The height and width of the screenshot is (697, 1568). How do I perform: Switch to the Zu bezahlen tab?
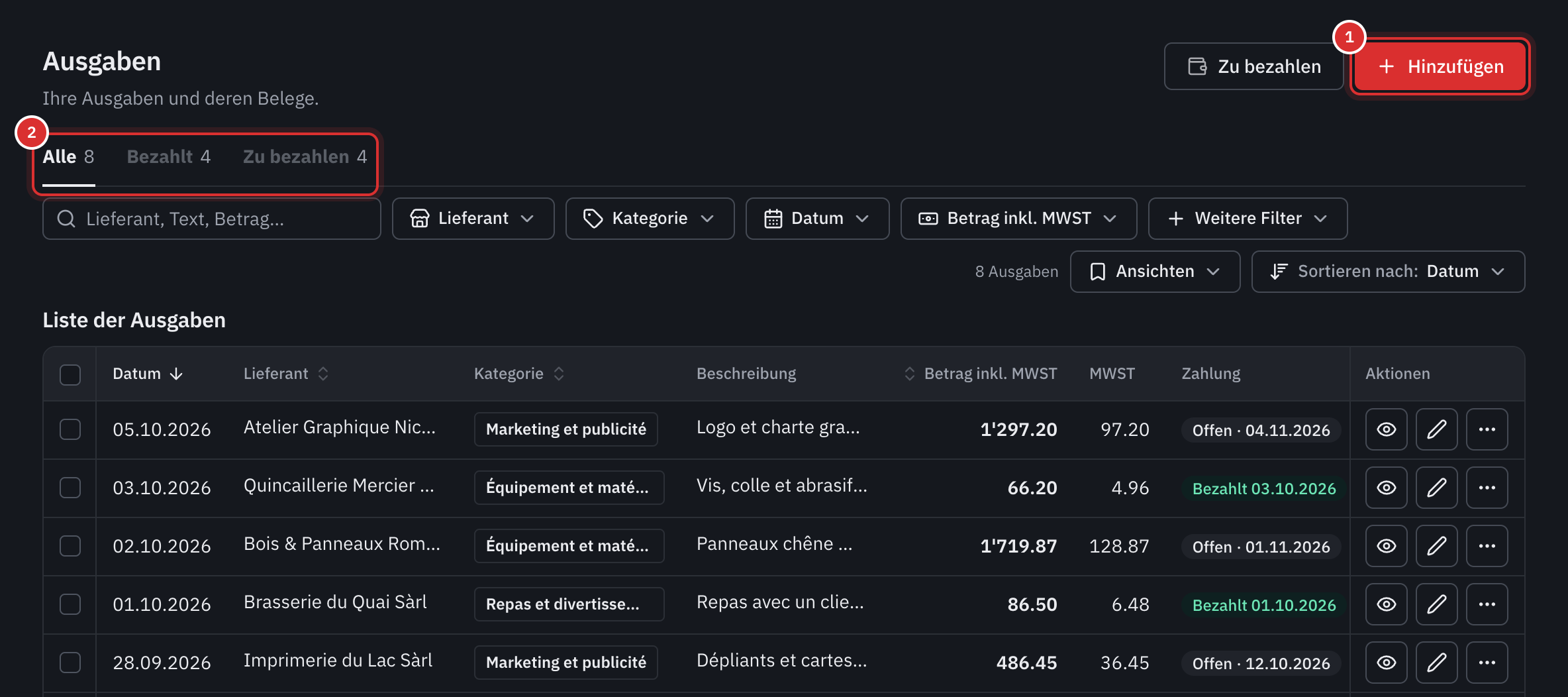(305, 157)
